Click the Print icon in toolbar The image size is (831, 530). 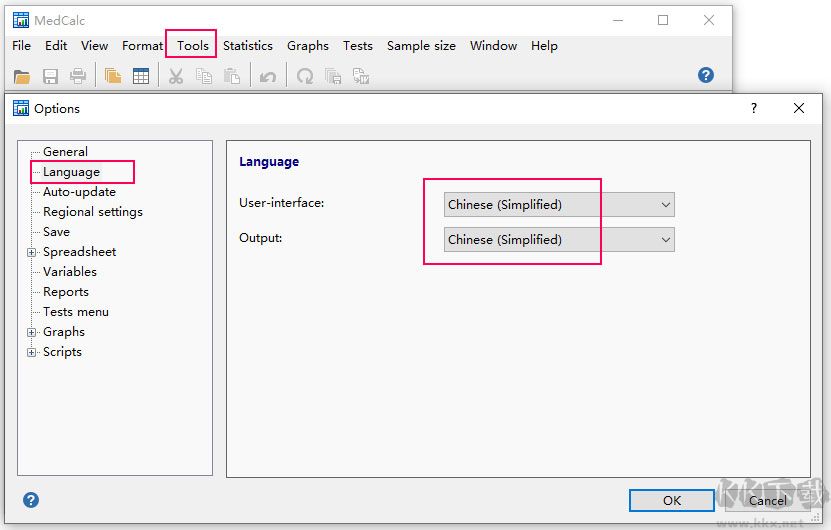pos(78,76)
